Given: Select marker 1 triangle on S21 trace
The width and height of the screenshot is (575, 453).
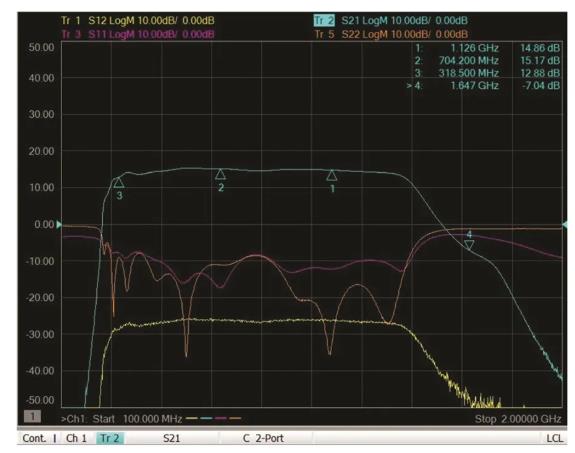Looking at the screenshot, I should (x=332, y=175).
